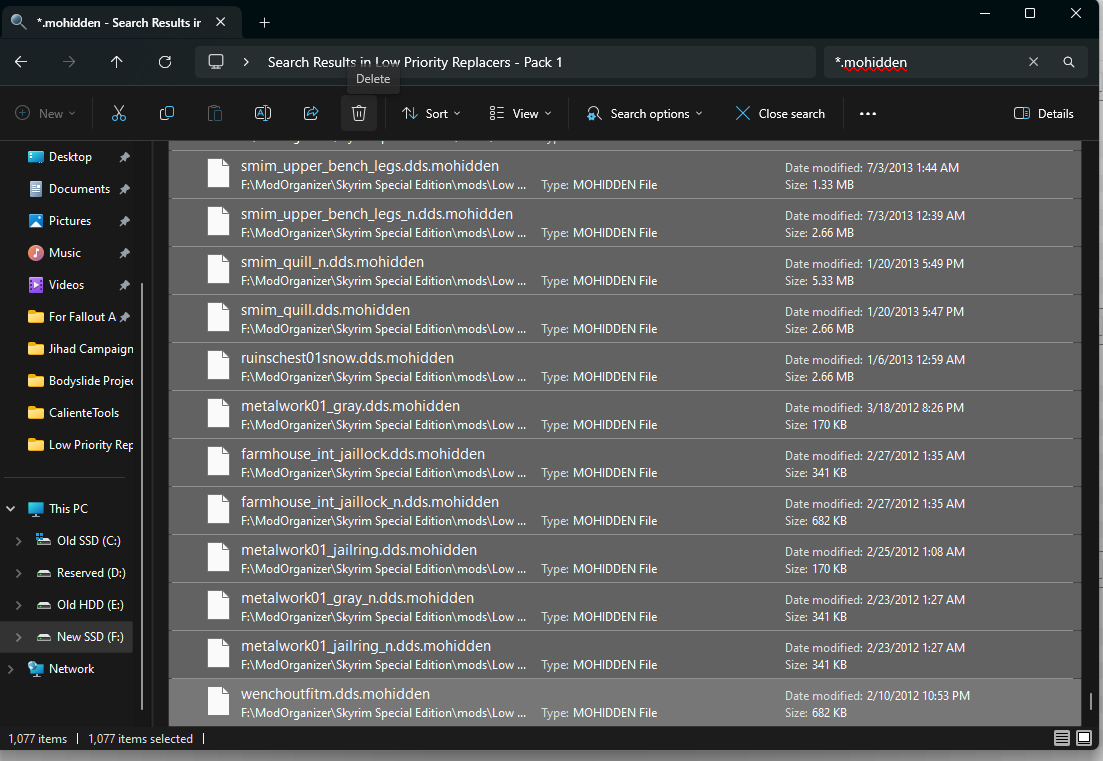Open Desktop in the navigation pane
The image size is (1103, 761).
[70, 157]
